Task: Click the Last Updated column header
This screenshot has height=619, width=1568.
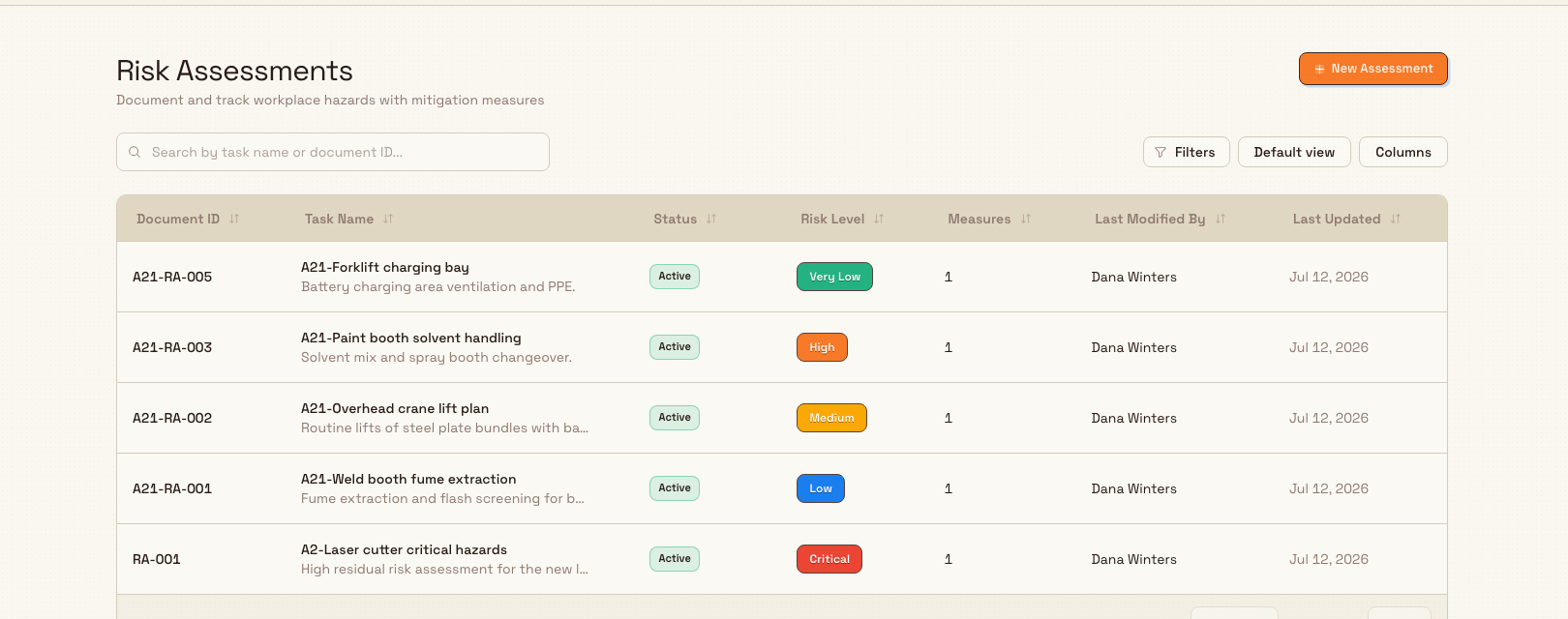Action: point(1337,219)
